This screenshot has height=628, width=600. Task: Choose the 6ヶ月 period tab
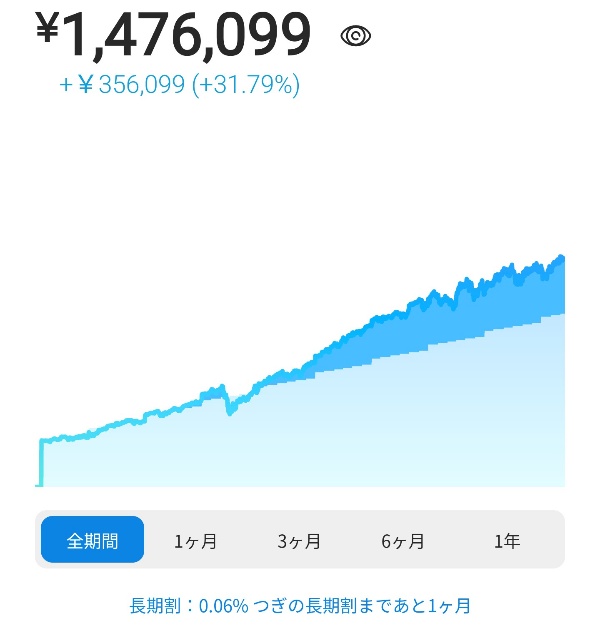coord(403,541)
